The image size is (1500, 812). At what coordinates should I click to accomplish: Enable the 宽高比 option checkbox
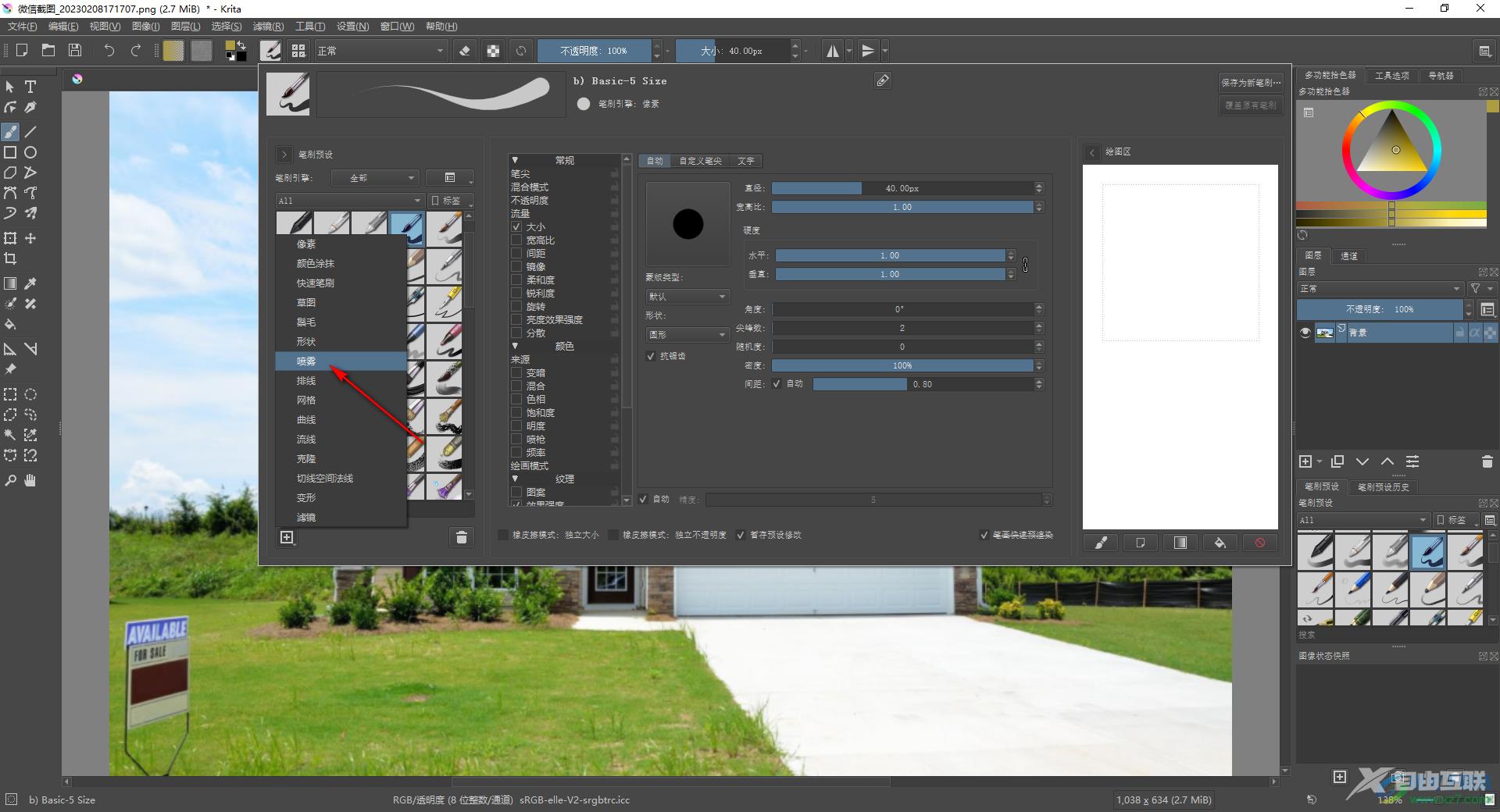tap(516, 240)
